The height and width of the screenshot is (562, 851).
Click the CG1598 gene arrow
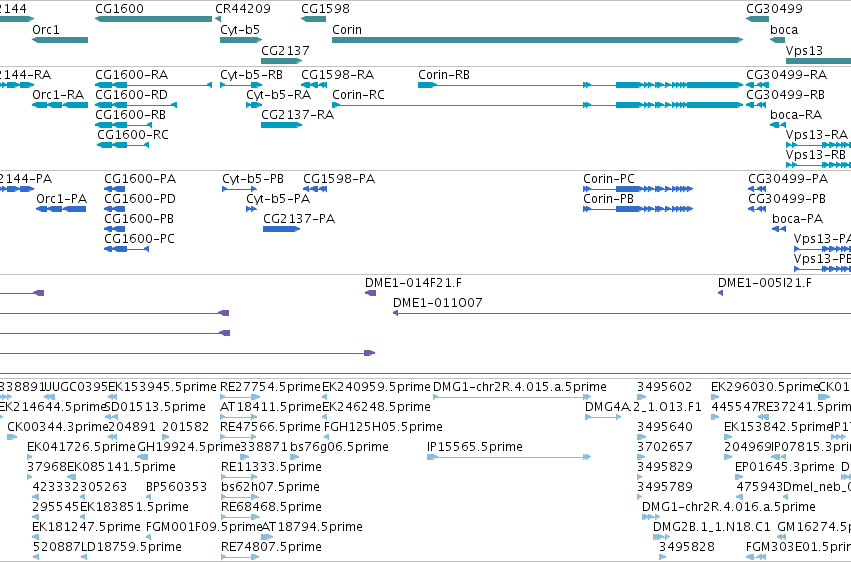point(314,19)
